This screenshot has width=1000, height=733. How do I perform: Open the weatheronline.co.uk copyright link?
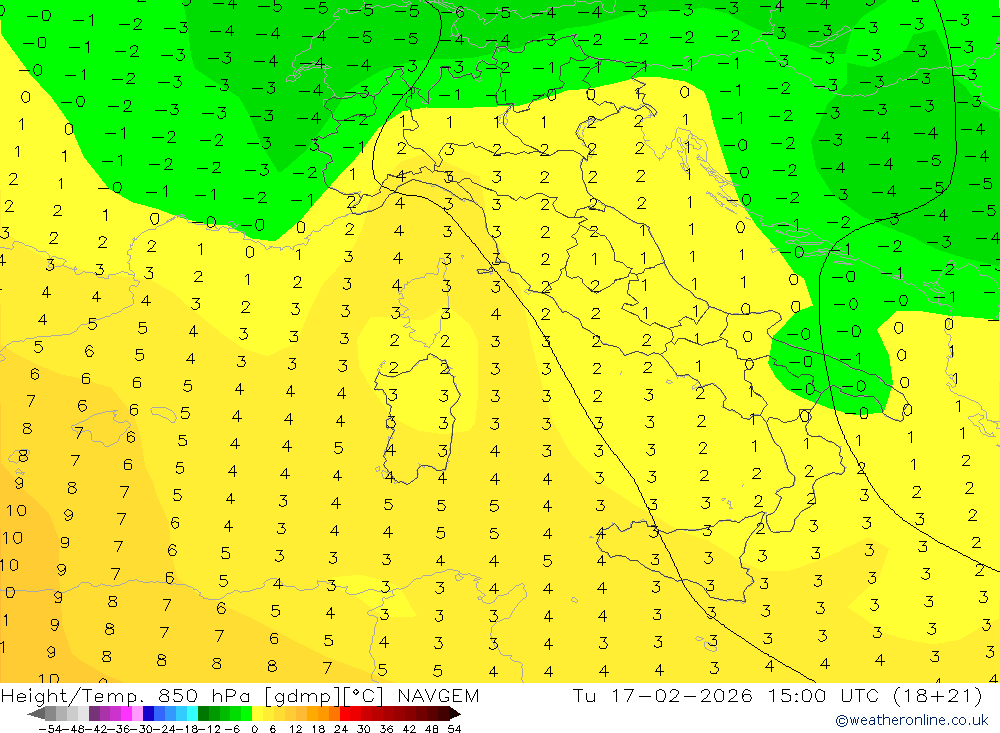[912, 720]
